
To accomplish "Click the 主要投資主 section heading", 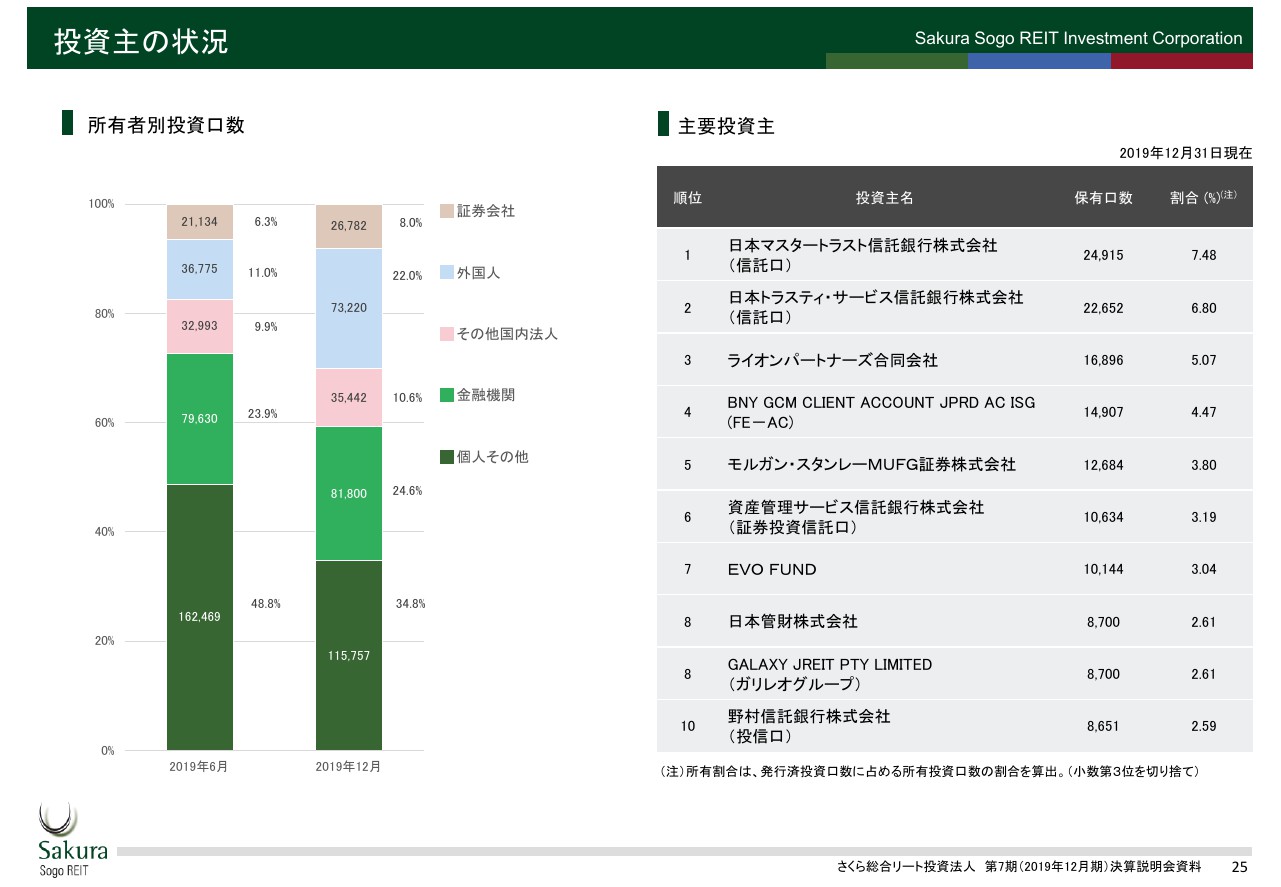I will pyautogui.click(x=726, y=126).
